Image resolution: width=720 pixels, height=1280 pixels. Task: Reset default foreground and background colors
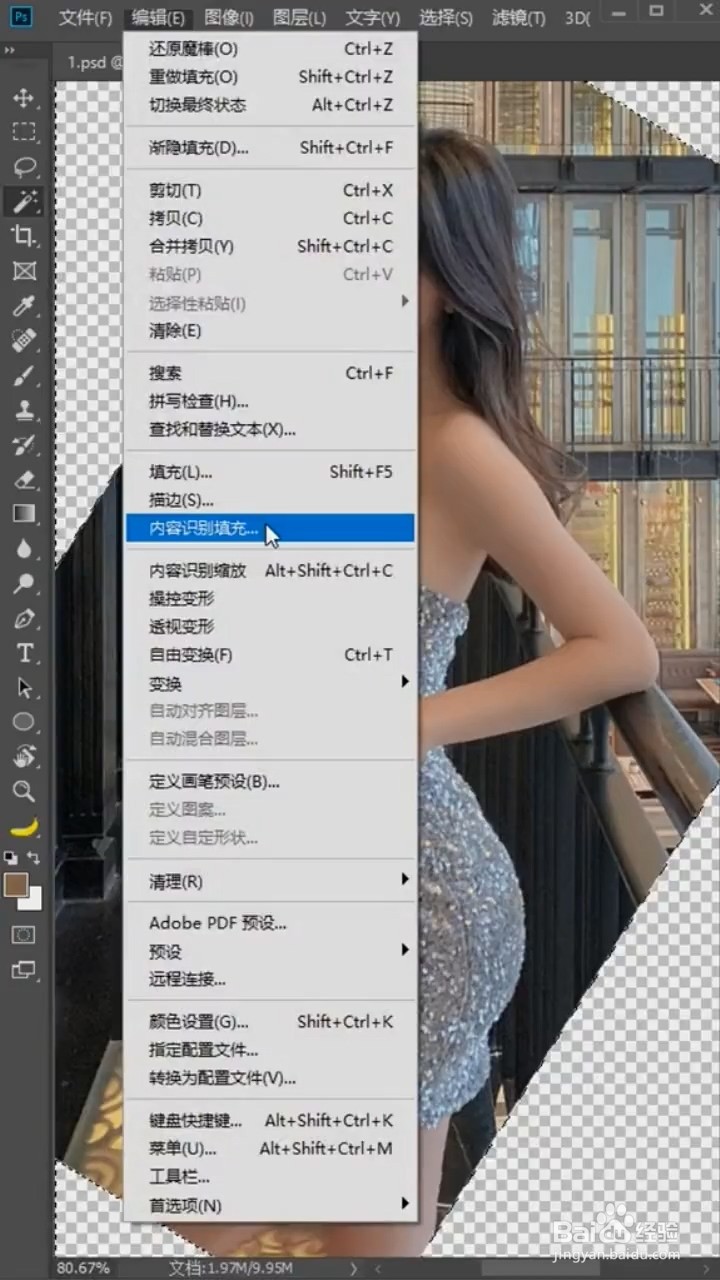click(x=10, y=858)
